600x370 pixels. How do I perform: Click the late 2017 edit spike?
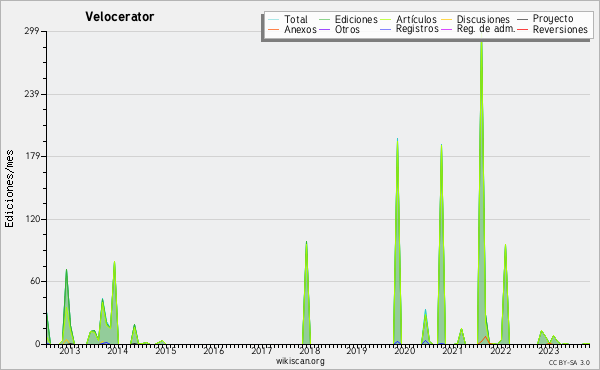click(306, 293)
